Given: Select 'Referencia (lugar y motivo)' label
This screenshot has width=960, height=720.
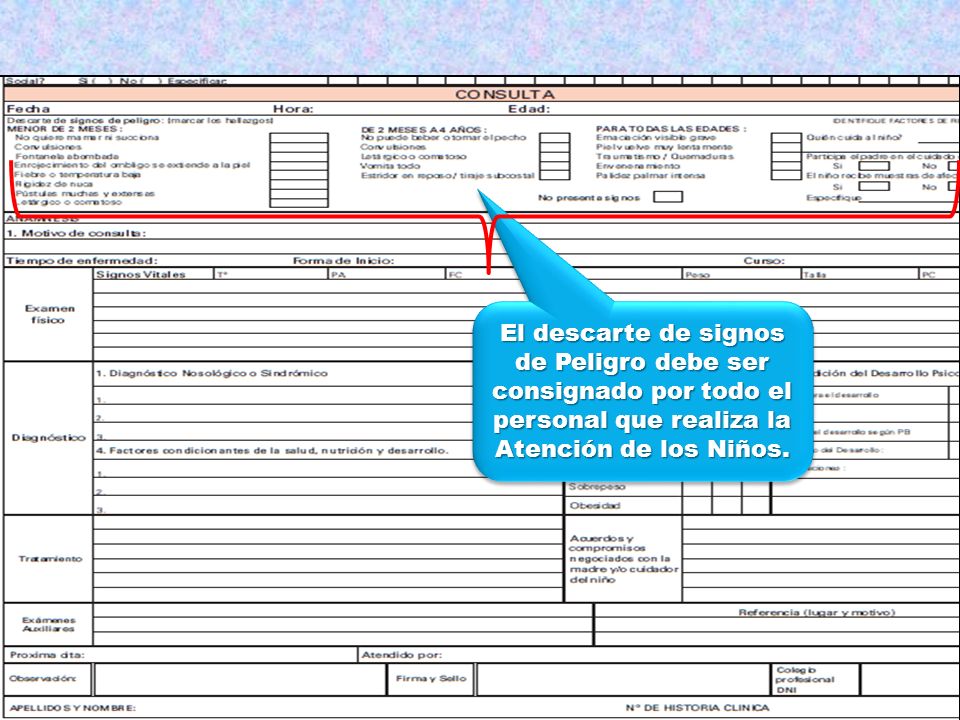Looking at the screenshot, I should tap(817, 612).
